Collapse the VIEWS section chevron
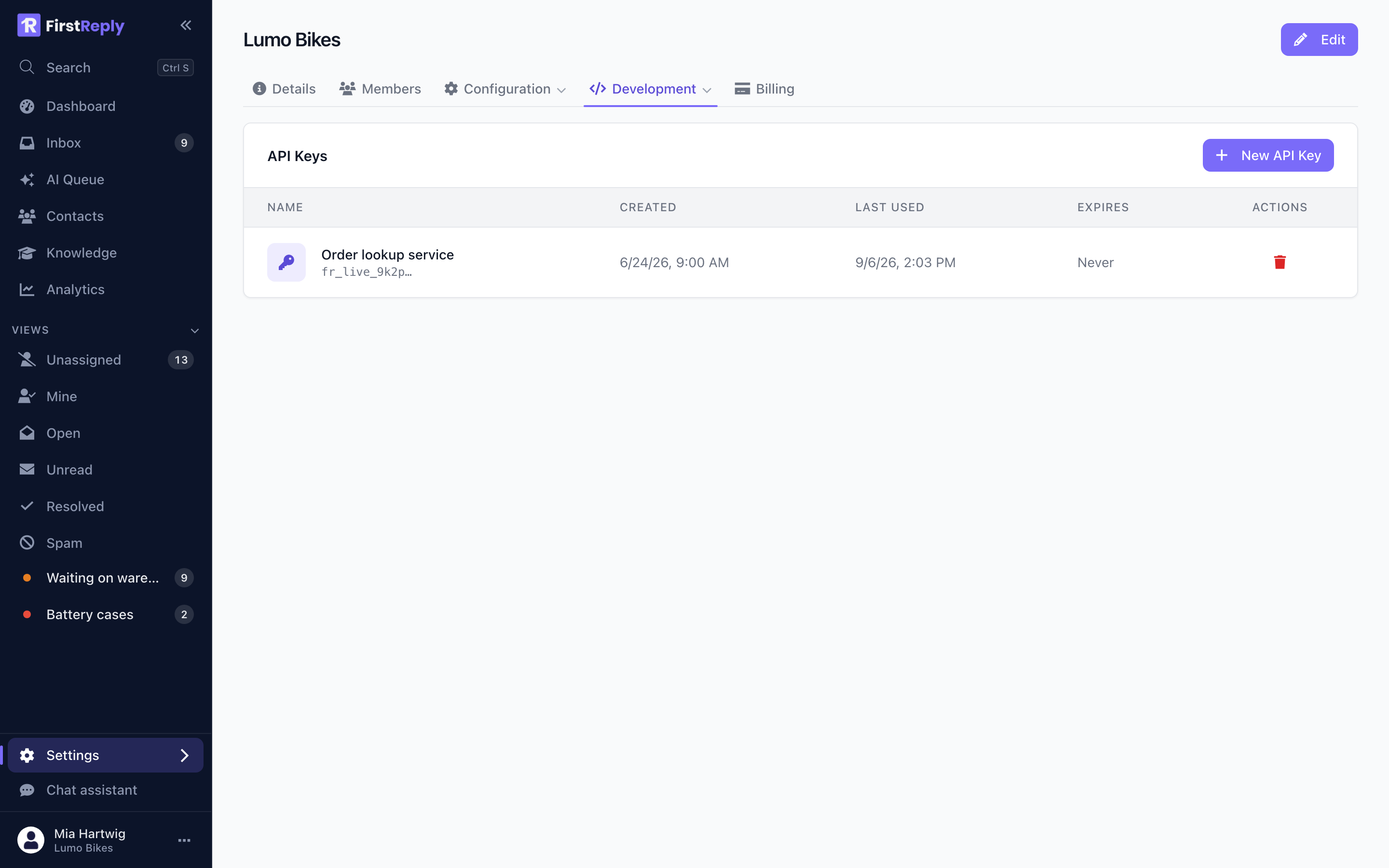This screenshot has width=1389, height=868. pos(194,331)
